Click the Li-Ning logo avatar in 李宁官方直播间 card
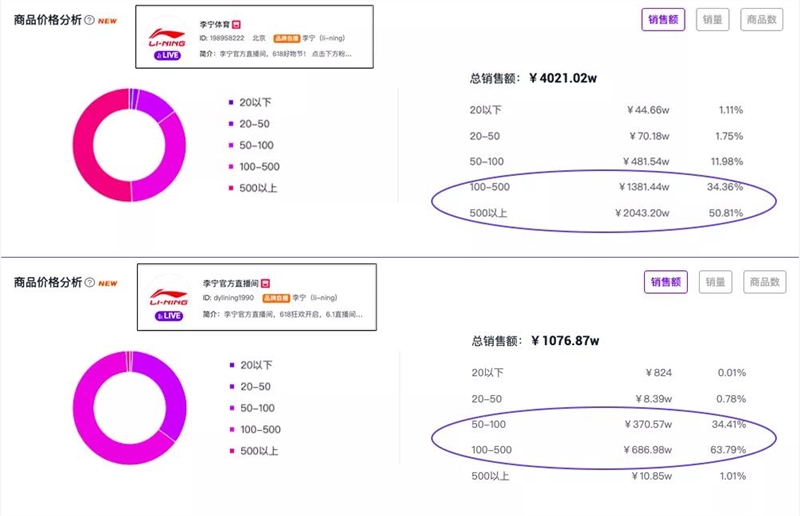The height and width of the screenshot is (516, 800). pyautogui.click(x=168, y=296)
